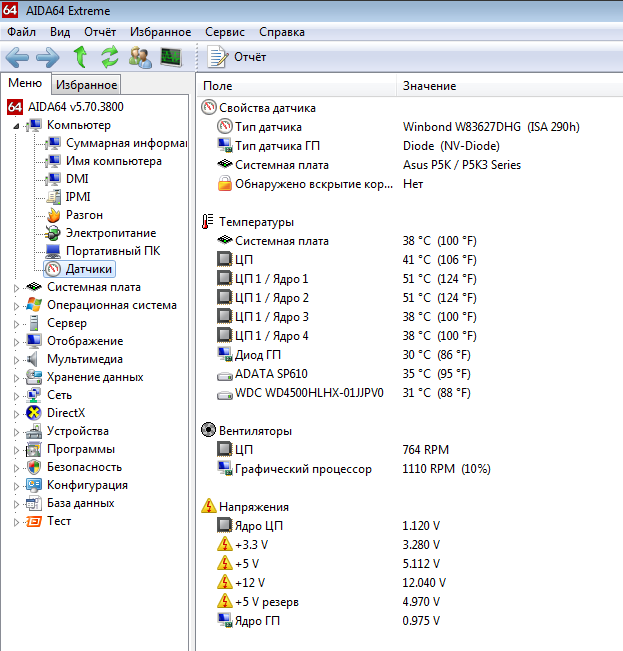This screenshot has width=623, height=651.
Task: Click the green up-level arrow icon
Action: (x=81, y=57)
